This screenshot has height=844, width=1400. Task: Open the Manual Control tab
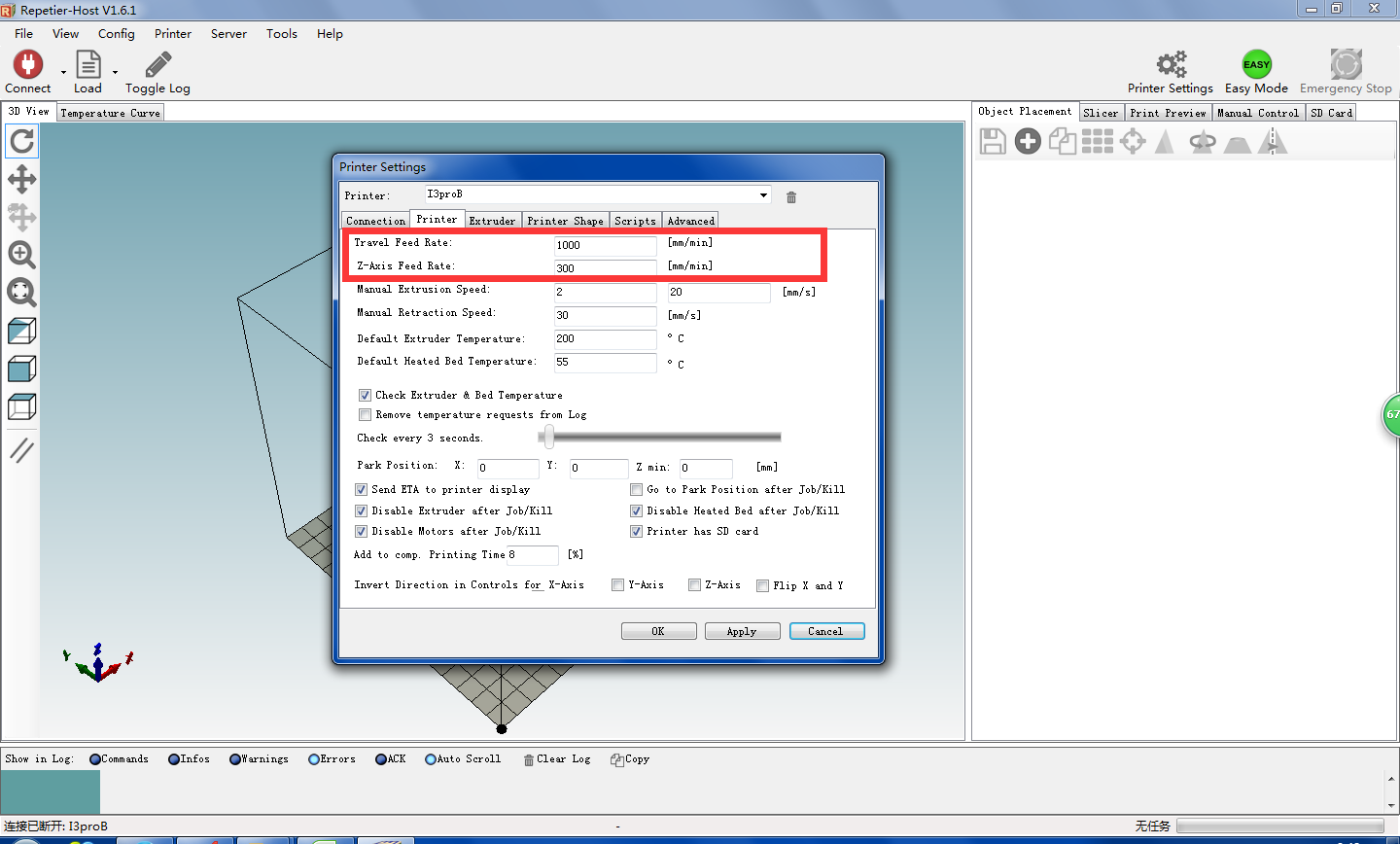click(1258, 113)
